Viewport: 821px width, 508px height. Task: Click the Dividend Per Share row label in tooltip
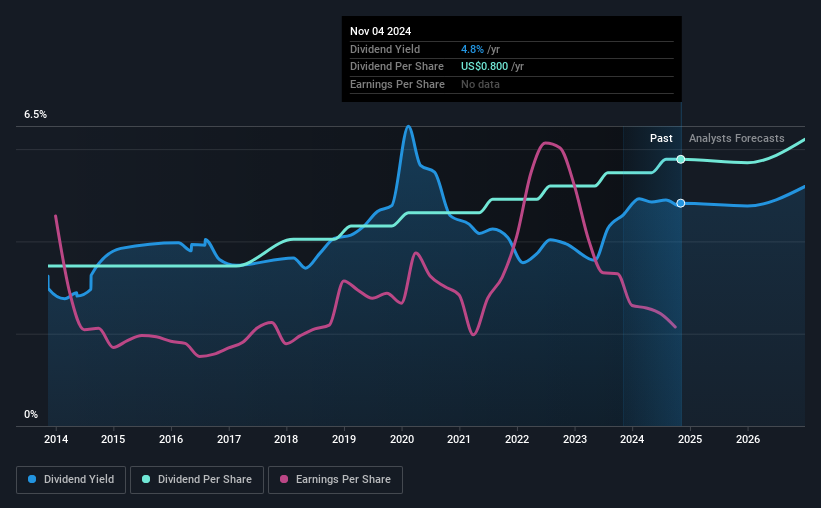[x=397, y=67]
